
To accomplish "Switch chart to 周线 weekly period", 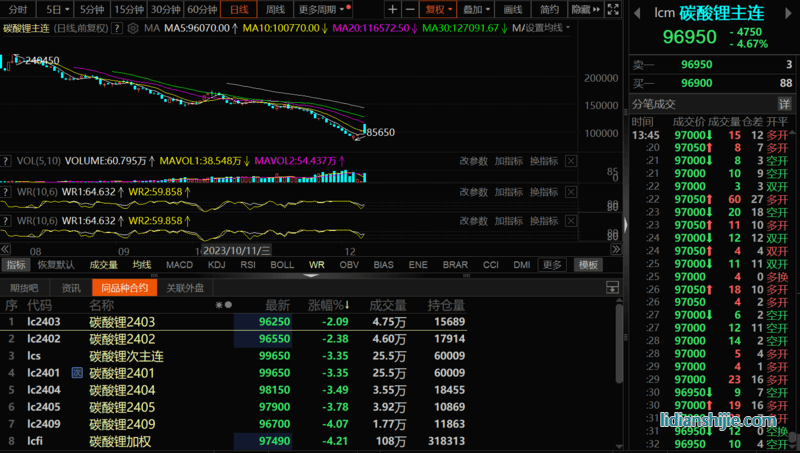I will [275, 9].
